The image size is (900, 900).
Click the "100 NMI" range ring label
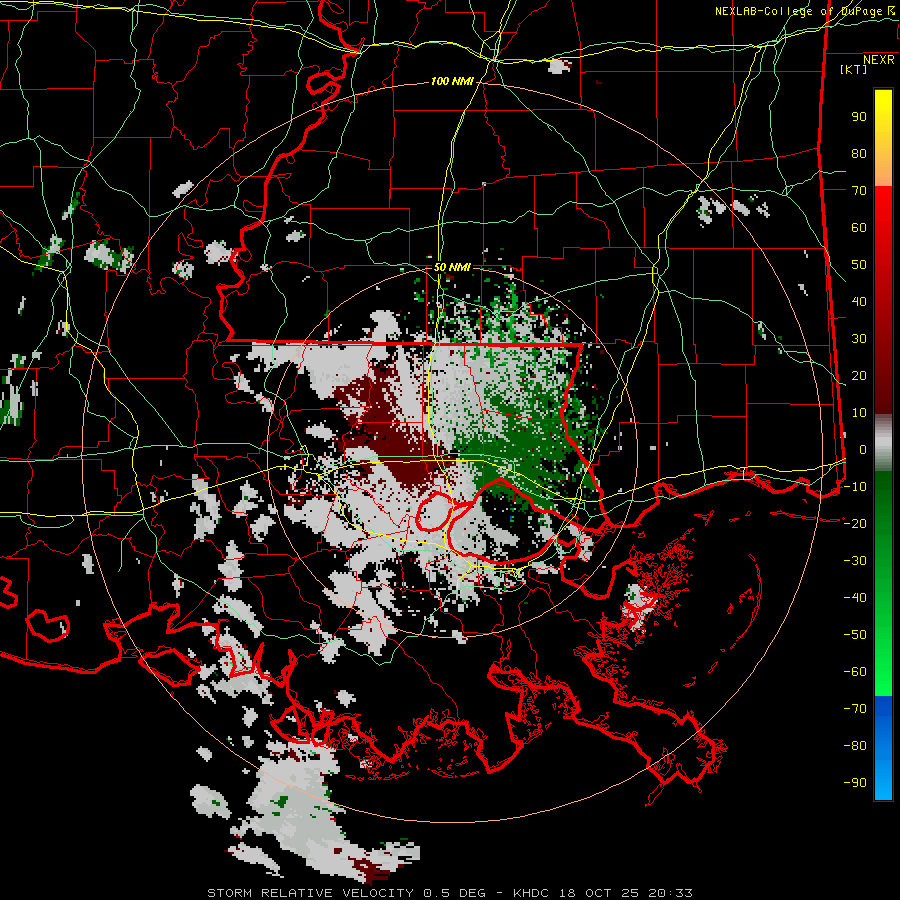point(452,82)
